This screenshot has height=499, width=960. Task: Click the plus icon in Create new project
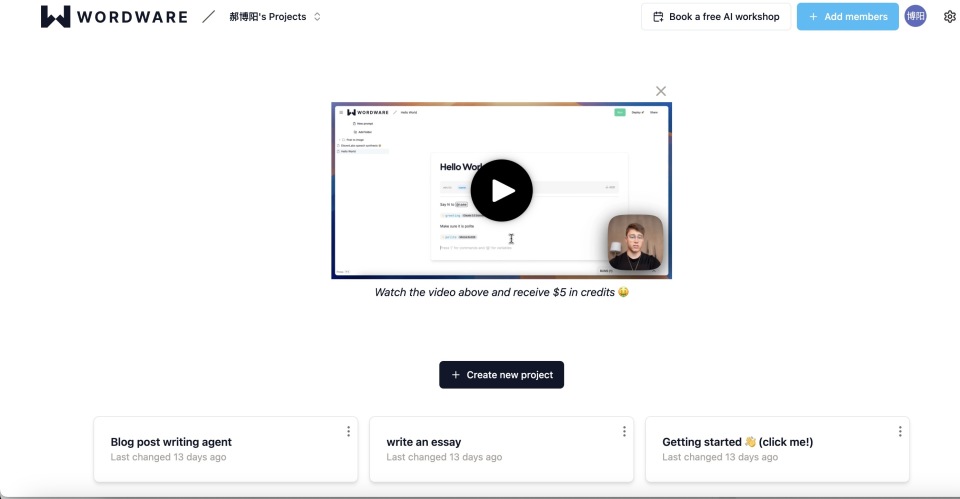pyautogui.click(x=456, y=375)
